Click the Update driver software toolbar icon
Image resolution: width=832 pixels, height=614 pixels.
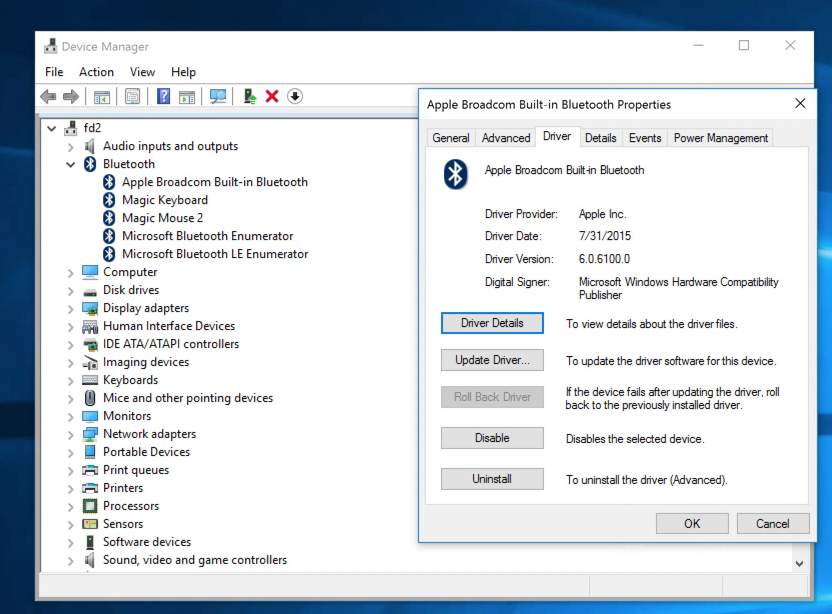pyautogui.click(x=249, y=97)
